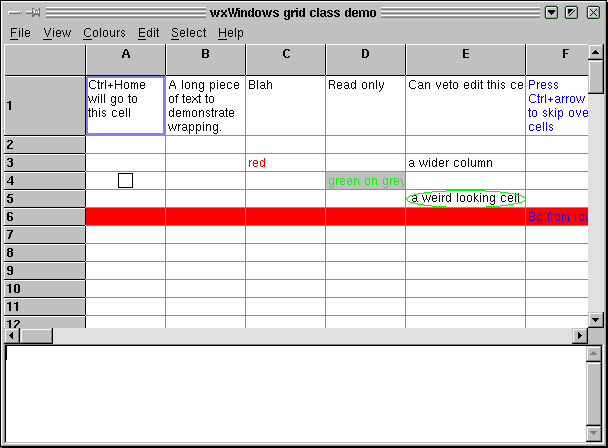Click the grid corner select-all label
608x448 pixels.
(45, 60)
